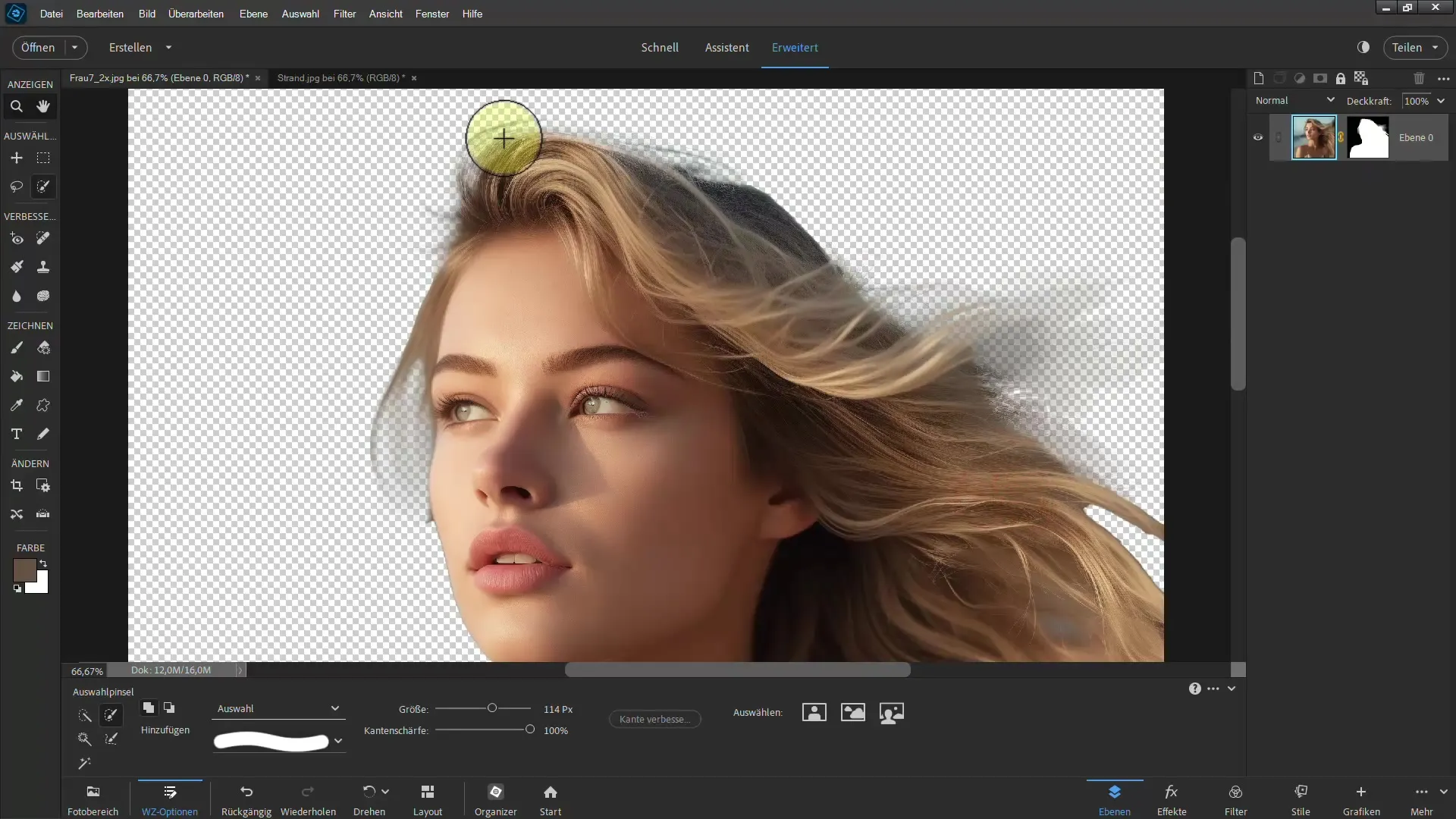Open the Überarbeiten menu
Viewport: 1456px width, 819px height.
point(196,14)
